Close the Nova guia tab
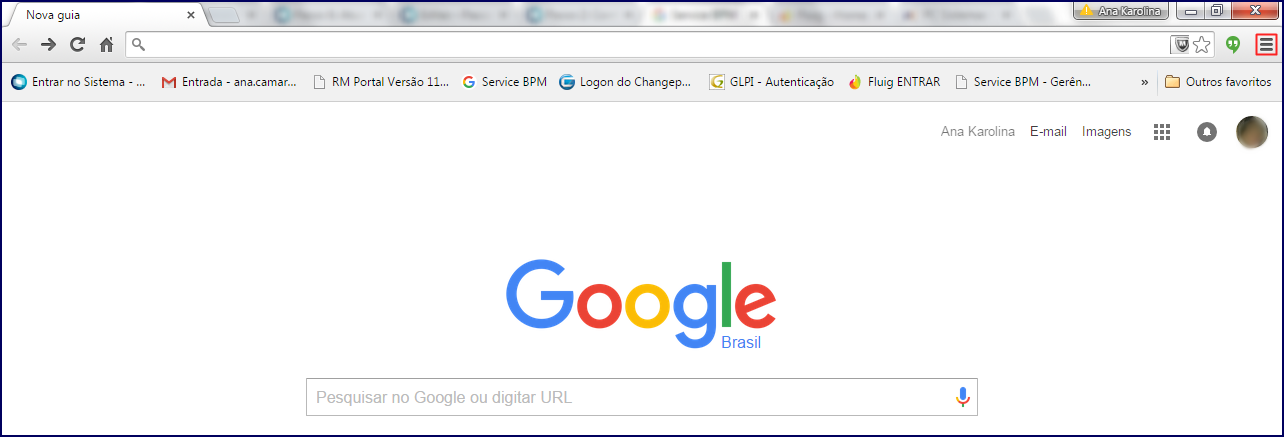The image size is (1284, 437). pos(191,15)
